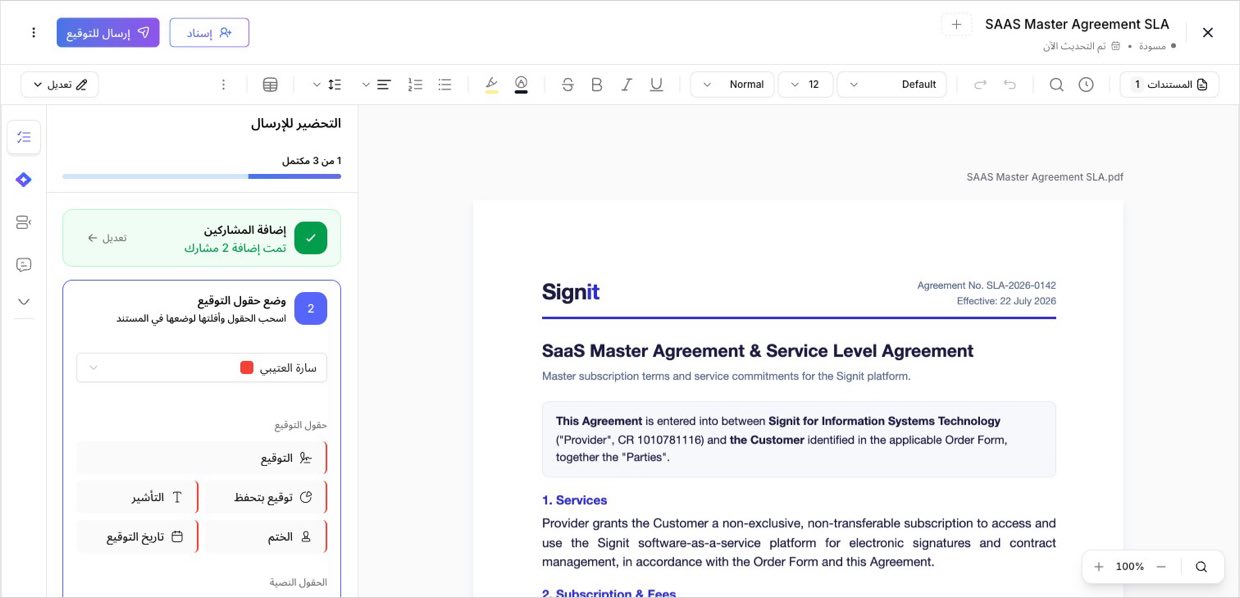Insert a numbered list
The image size is (1240, 598).
(x=416, y=85)
